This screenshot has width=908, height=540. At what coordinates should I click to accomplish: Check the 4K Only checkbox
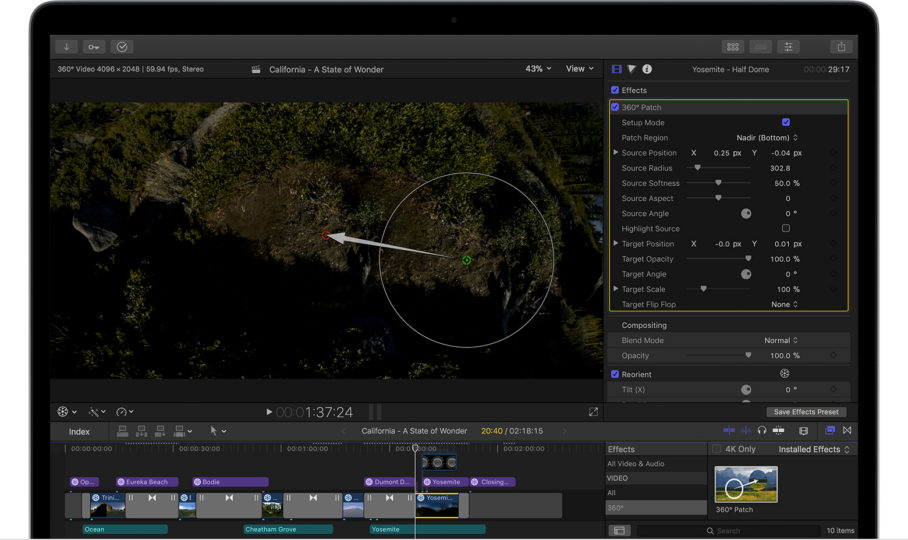point(716,449)
